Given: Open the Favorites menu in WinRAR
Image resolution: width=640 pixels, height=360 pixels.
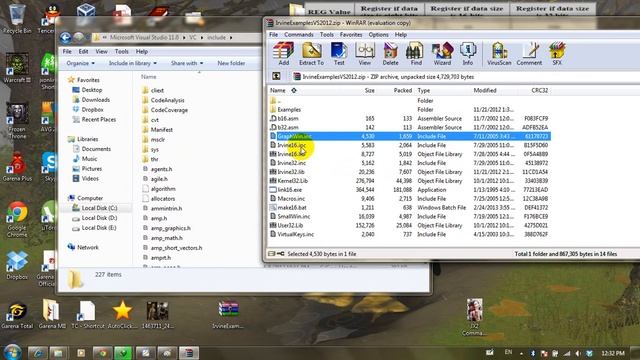Looking at the screenshot, I should 351,35.
